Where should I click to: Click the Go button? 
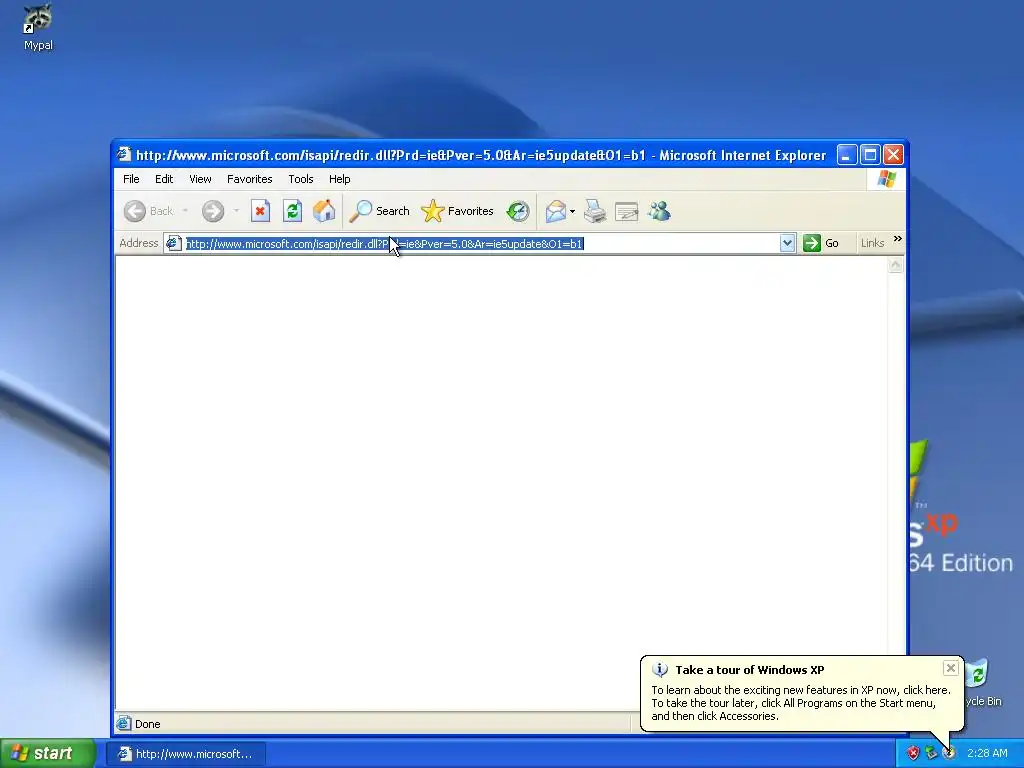pyautogui.click(x=821, y=243)
